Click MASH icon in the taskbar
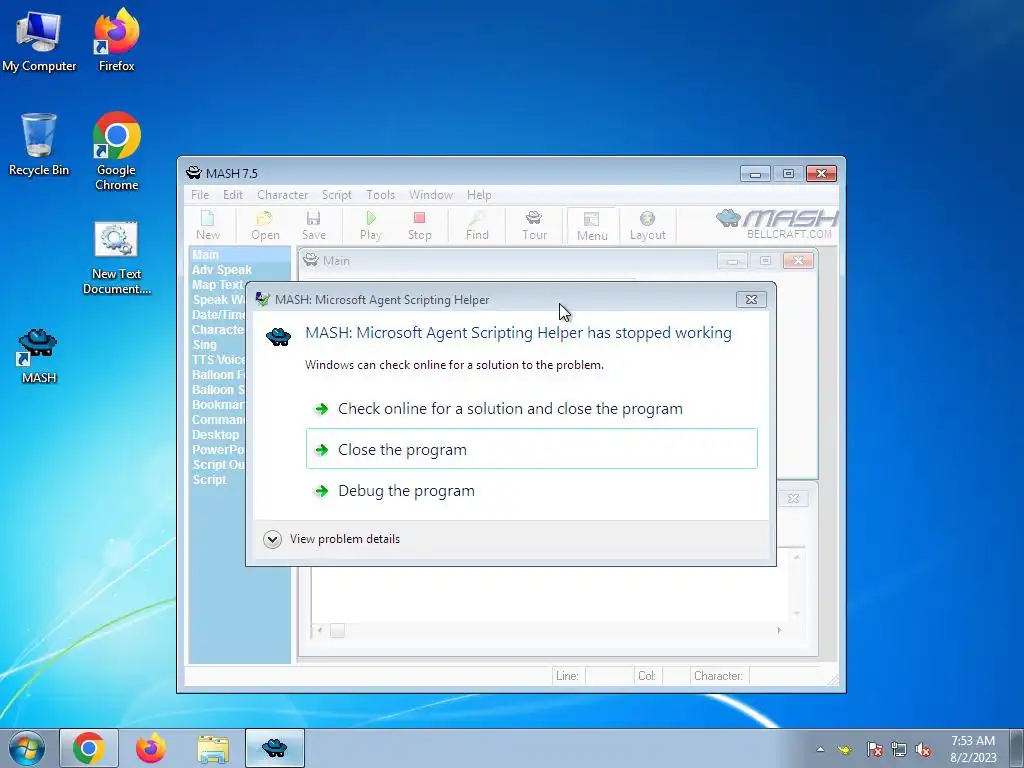The image size is (1024, 768). coord(274,748)
